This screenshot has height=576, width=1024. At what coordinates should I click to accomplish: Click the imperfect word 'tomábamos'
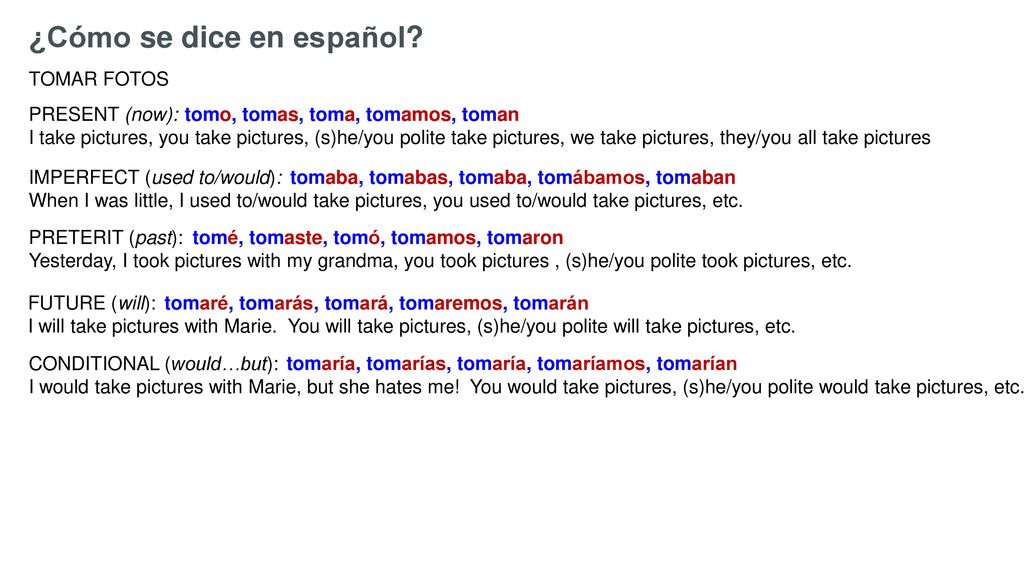591,177
